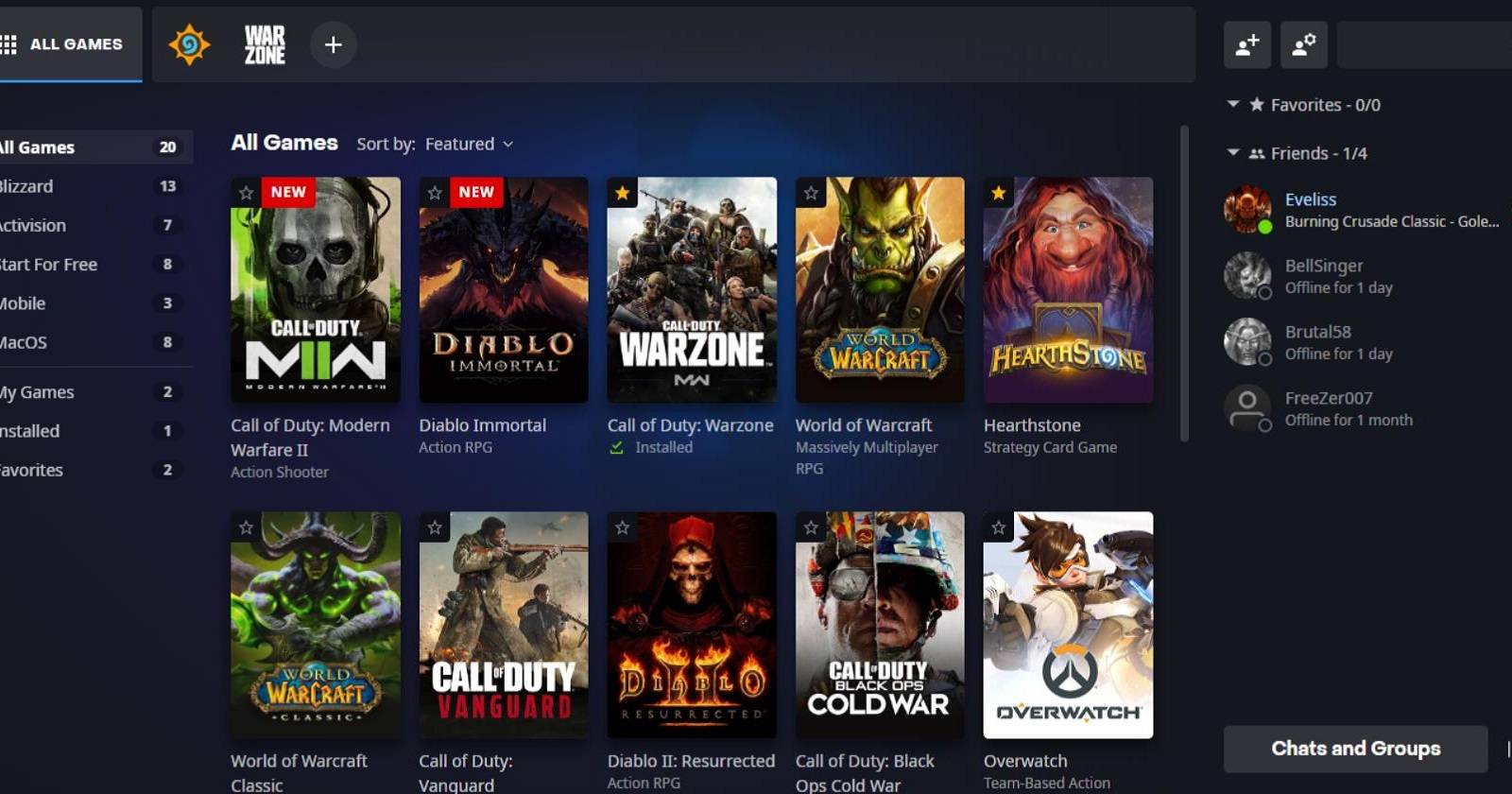
Task: Click the Call of Duty: Warzone title text
Action: (691, 425)
